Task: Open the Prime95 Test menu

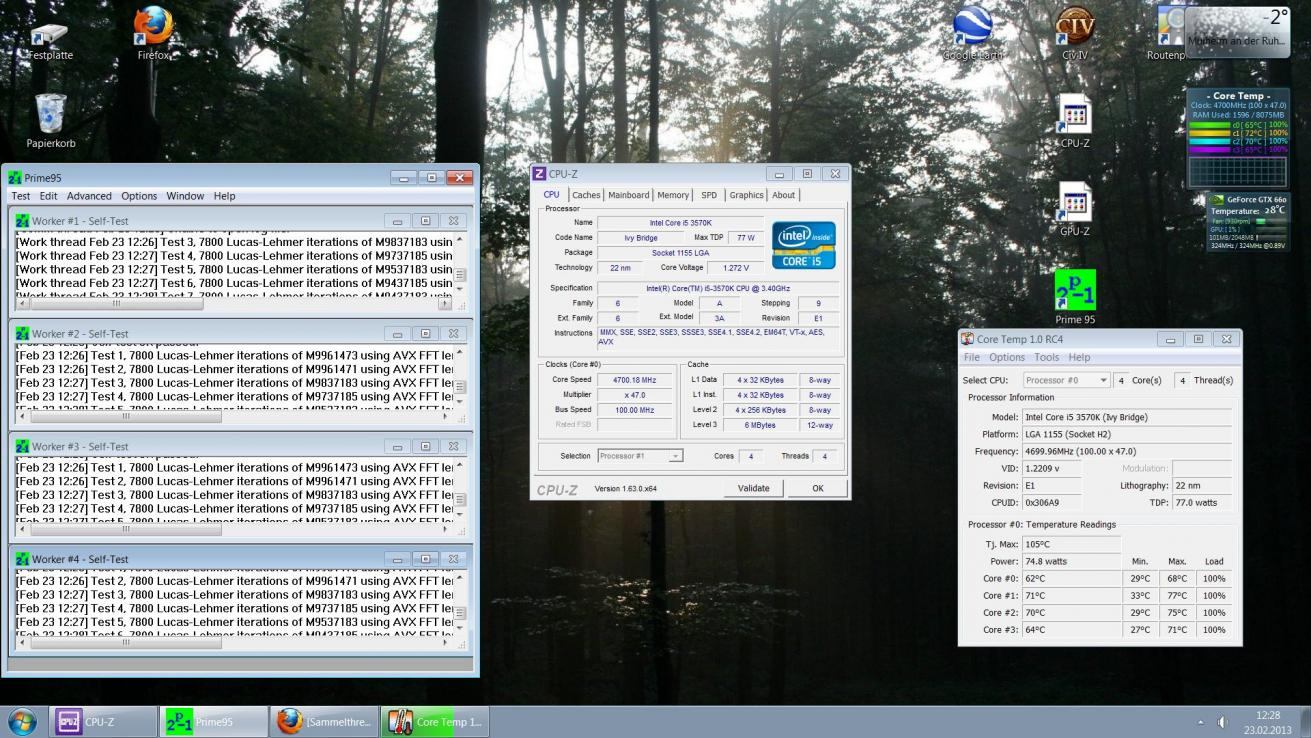Action: (x=20, y=196)
